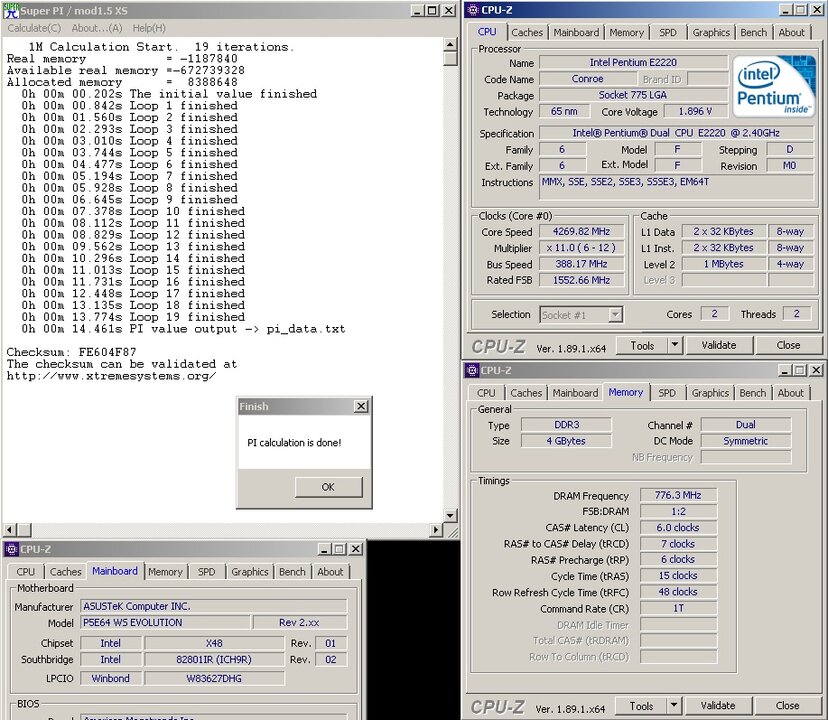Switch to Mainboard tab in Memory CPU-Z window
Viewport: 828px width, 720px height.
[x=575, y=393]
